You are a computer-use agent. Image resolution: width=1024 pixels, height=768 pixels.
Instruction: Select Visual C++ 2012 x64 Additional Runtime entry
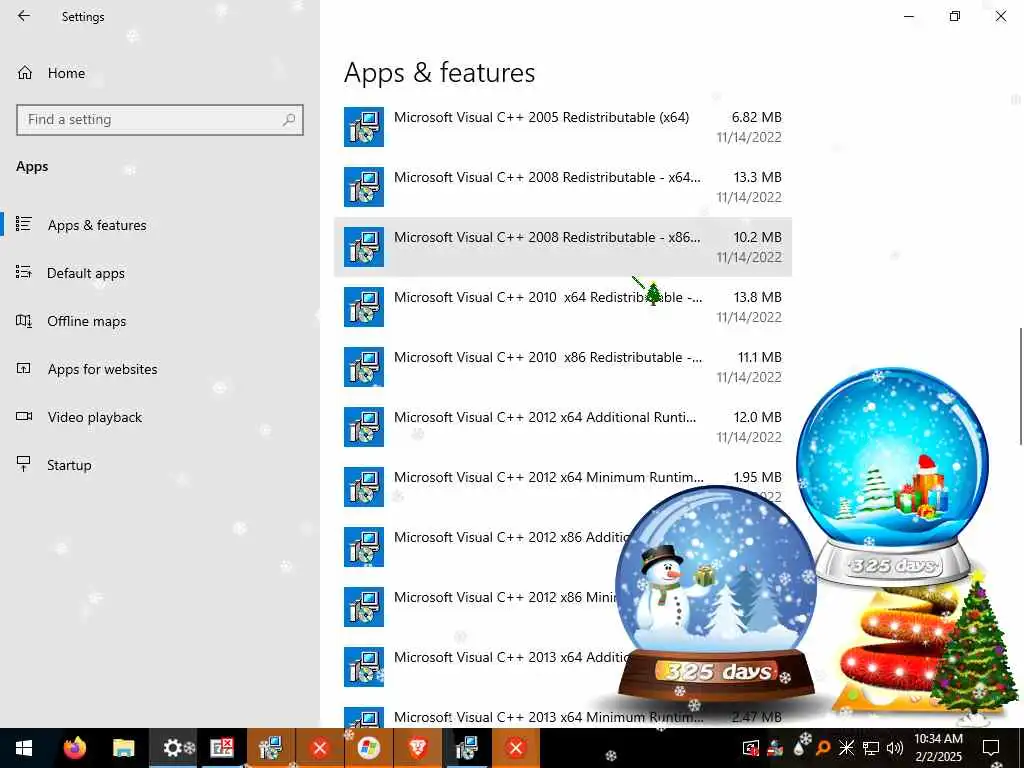click(562, 427)
